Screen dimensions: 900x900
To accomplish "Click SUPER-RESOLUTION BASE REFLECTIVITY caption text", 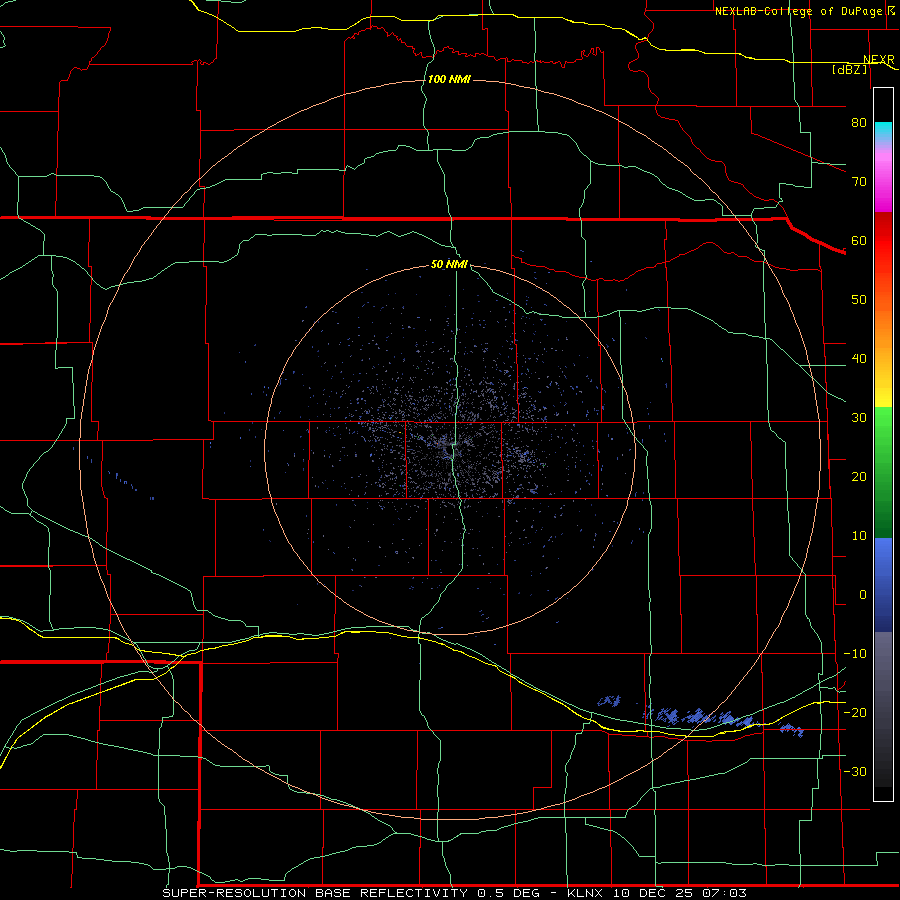I will tap(315, 893).
